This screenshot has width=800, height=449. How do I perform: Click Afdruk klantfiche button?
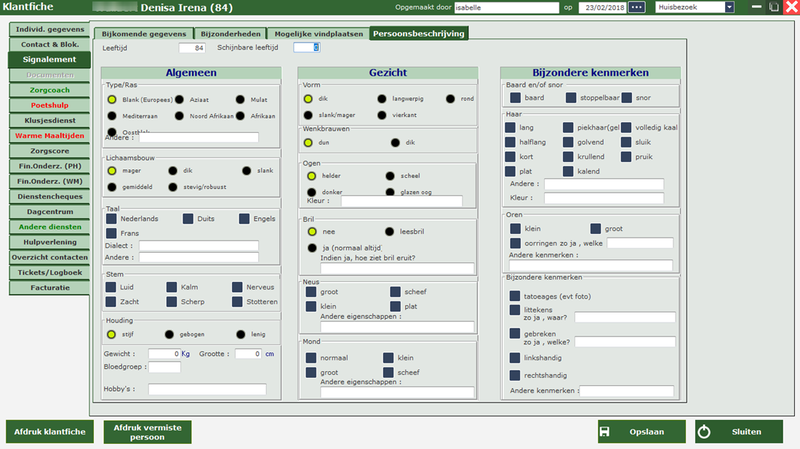pyautogui.click(x=49, y=431)
